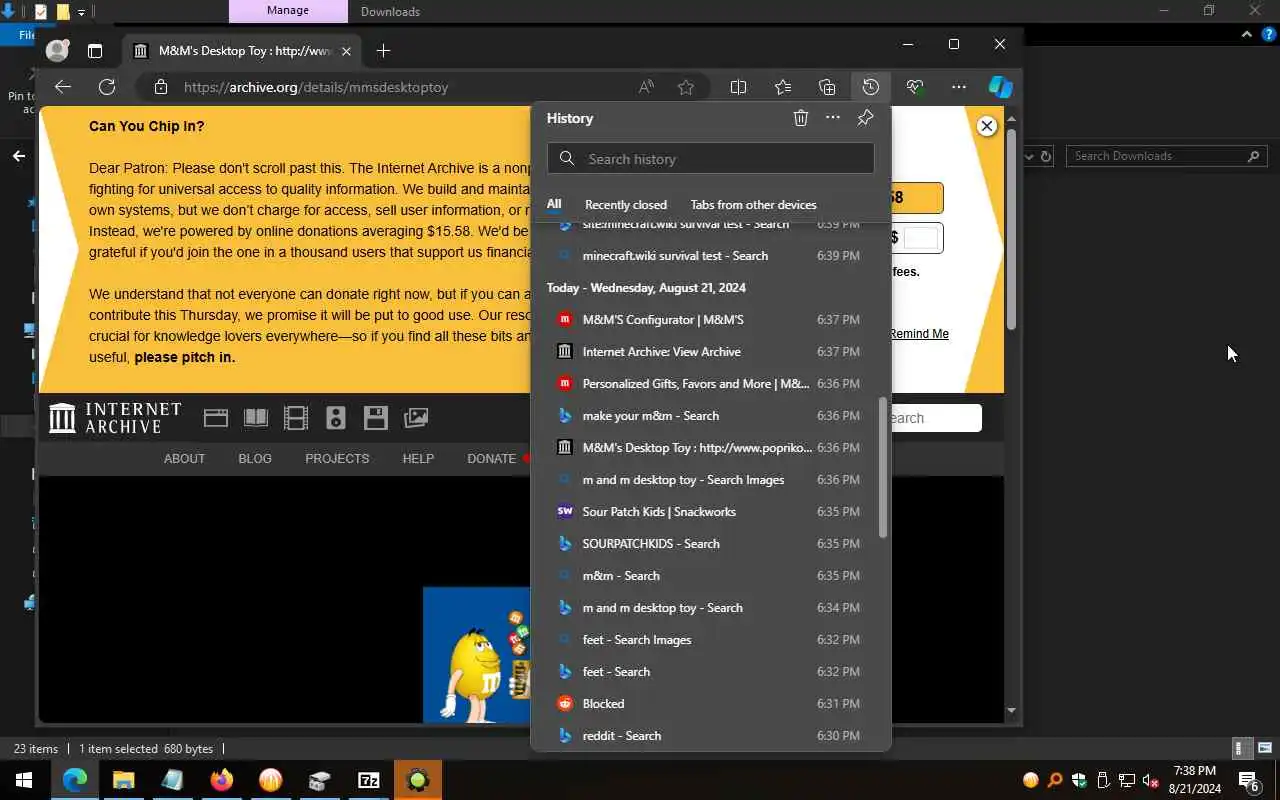The width and height of the screenshot is (1280, 800).
Task: Open Split screen in Edge toolbar
Action: click(x=738, y=87)
